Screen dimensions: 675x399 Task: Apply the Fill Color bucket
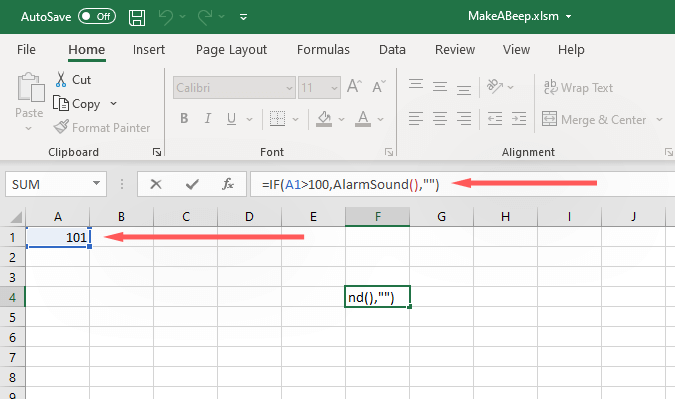coord(324,119)
